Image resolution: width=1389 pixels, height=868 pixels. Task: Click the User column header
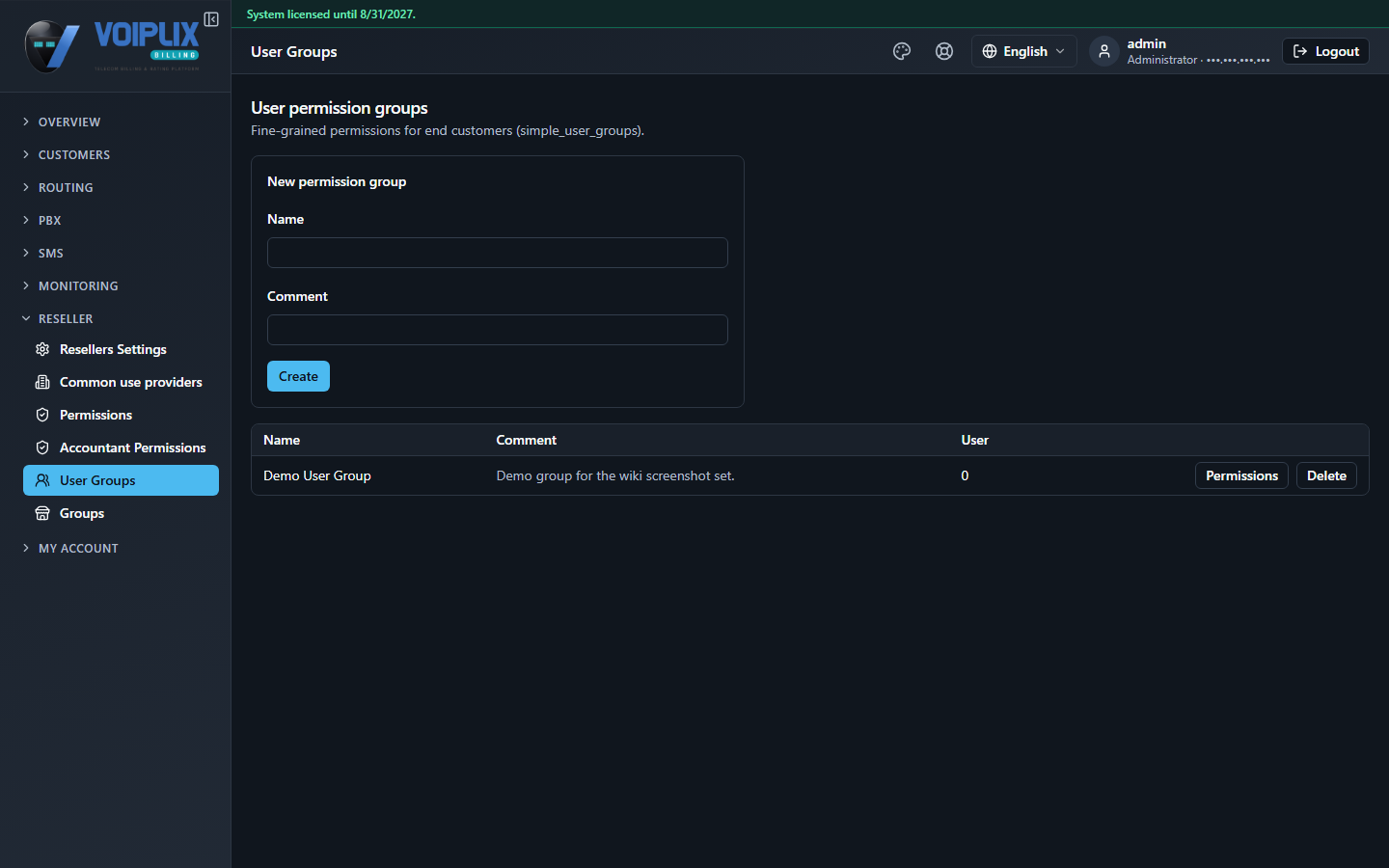tap(974, 440)
